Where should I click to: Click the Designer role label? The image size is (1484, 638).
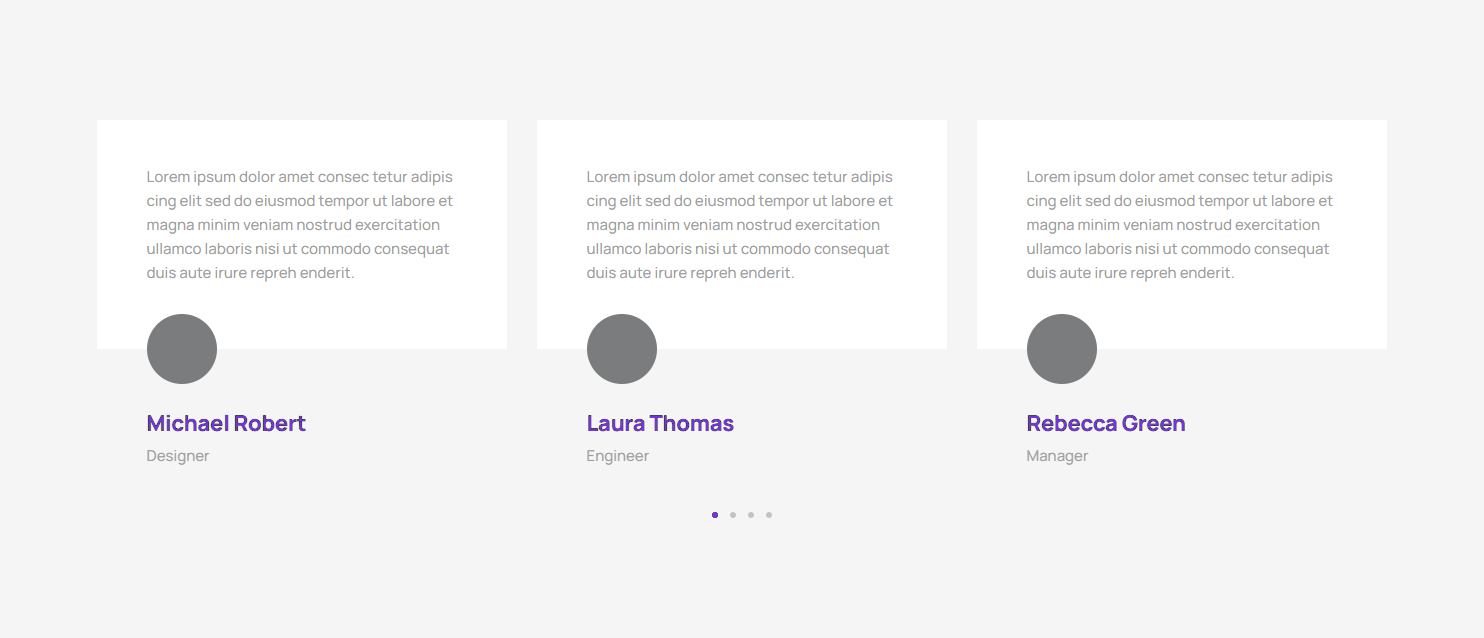pos(178,456)
